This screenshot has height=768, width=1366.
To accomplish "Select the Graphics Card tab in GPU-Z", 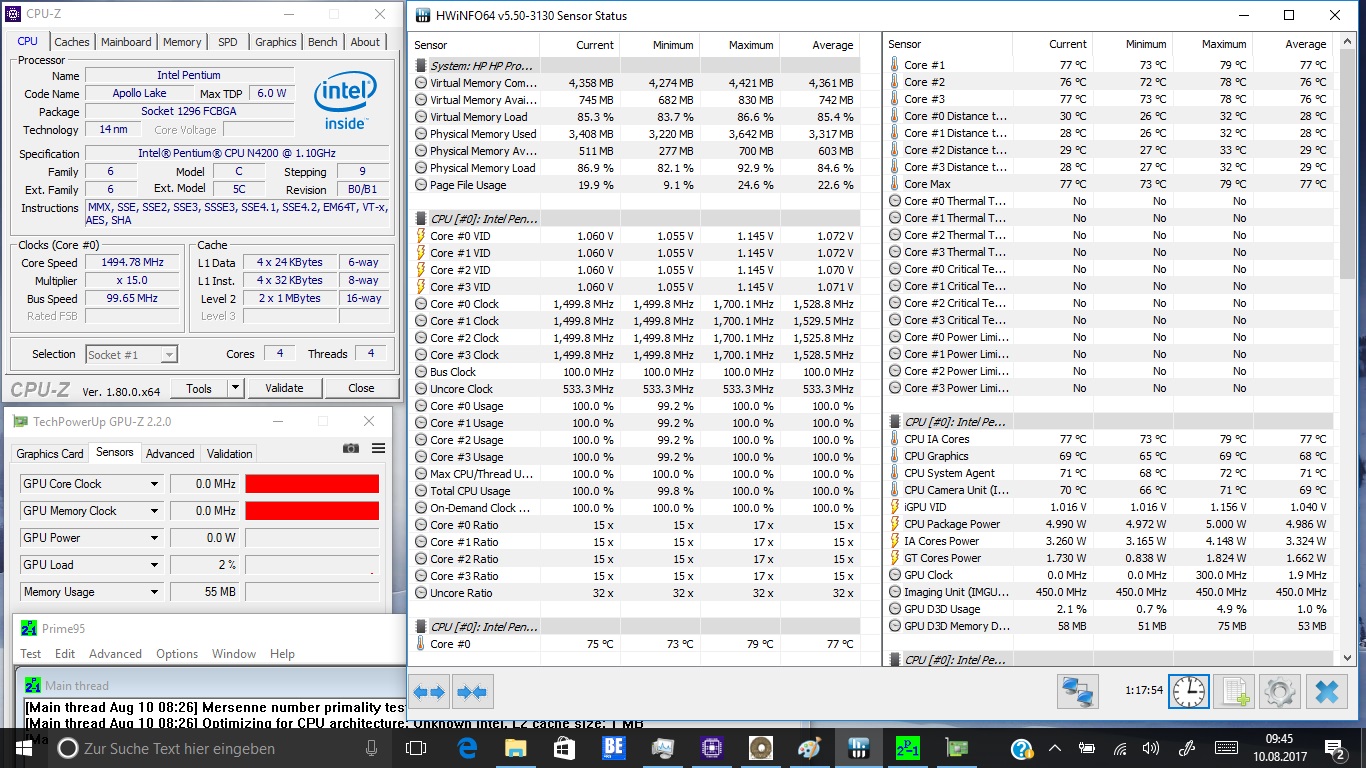I will 50,453.
